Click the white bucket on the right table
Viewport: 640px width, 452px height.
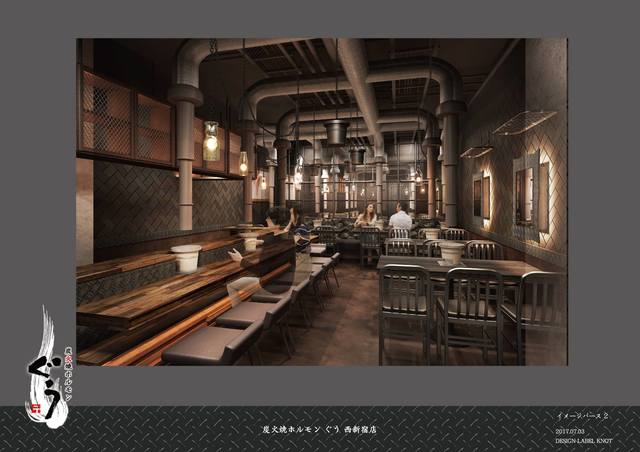[452, 252]
